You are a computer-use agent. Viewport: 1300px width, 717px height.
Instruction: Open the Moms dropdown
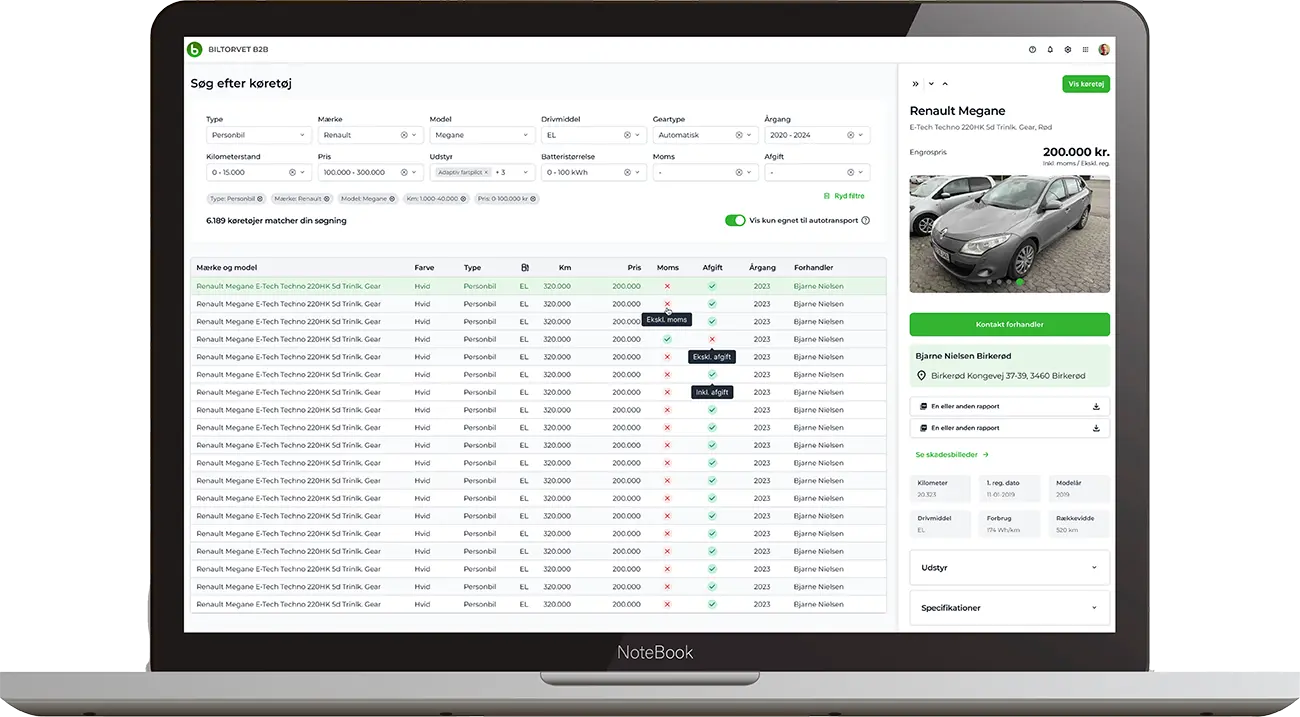point(705,172)
